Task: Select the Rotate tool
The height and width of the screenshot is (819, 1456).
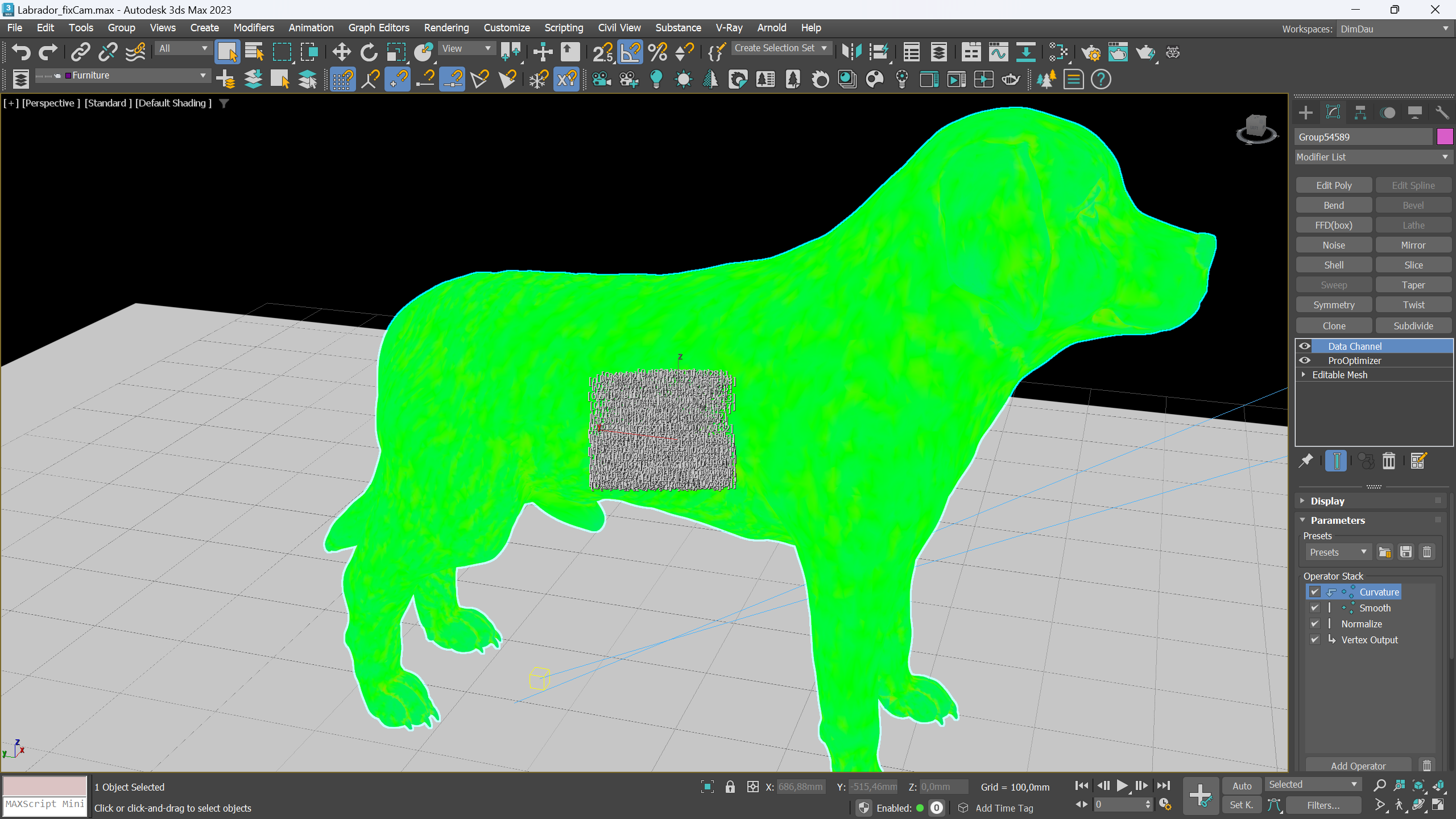Action: [x=369, y=52]
